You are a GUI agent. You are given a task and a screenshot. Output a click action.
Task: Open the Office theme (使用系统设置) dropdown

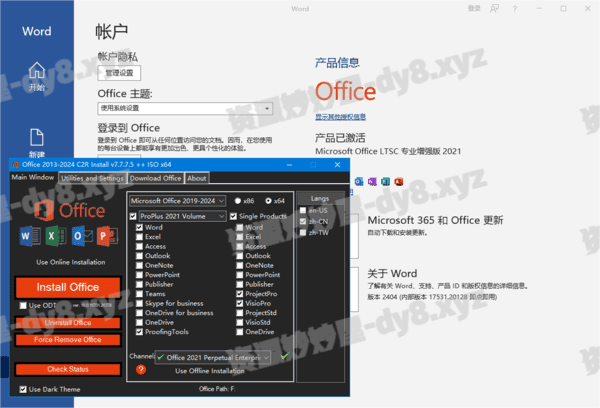pyautogui.click(x=185, y=108)
